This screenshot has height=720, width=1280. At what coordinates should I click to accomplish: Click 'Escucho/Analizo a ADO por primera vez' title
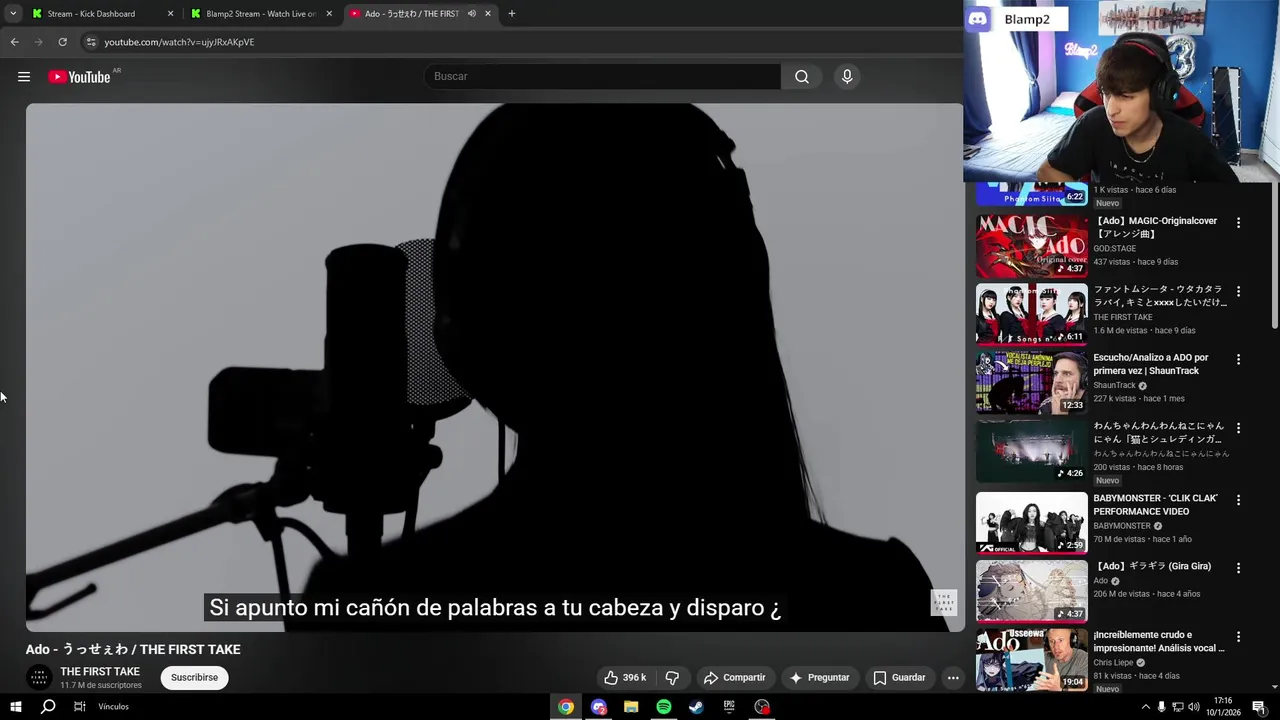pyautogui.click(x=1151, y=364)
